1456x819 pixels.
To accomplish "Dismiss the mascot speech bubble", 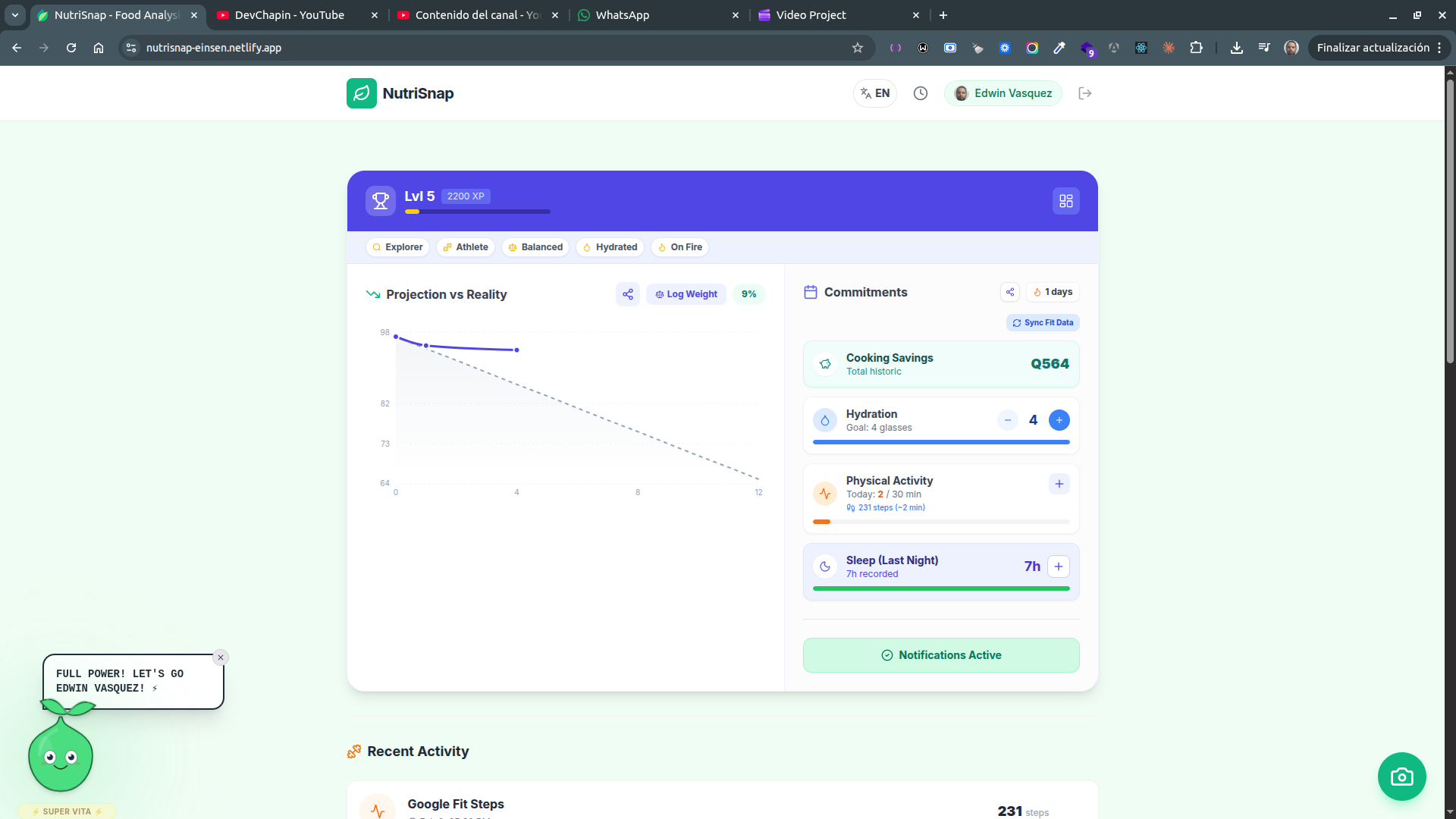I will [221, 657].
